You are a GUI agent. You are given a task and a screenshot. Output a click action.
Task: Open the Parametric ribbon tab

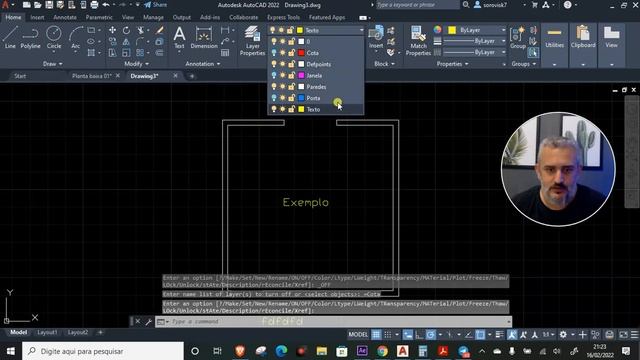point(99,17)
